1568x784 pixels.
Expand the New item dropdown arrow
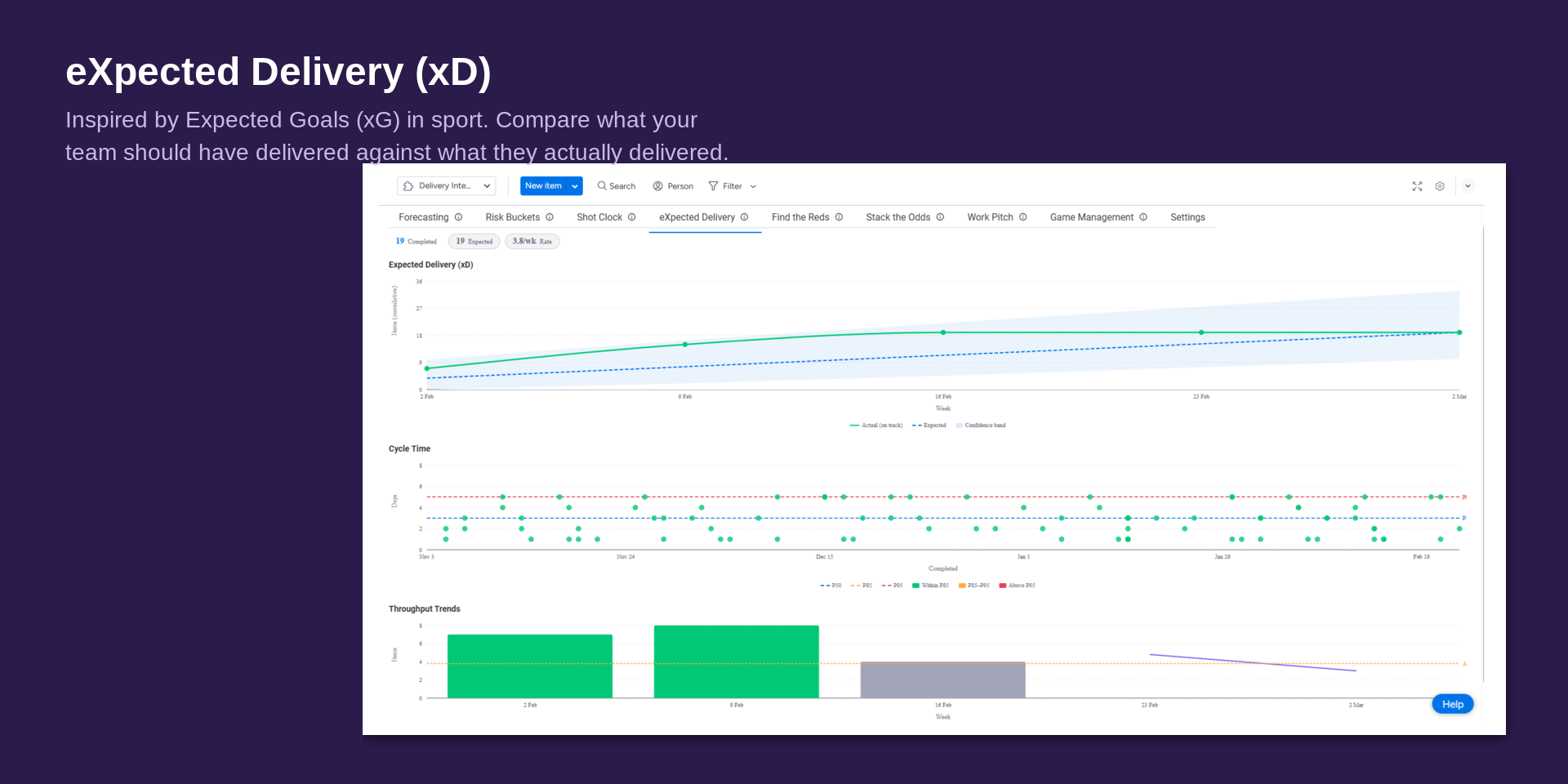[575, 186]
